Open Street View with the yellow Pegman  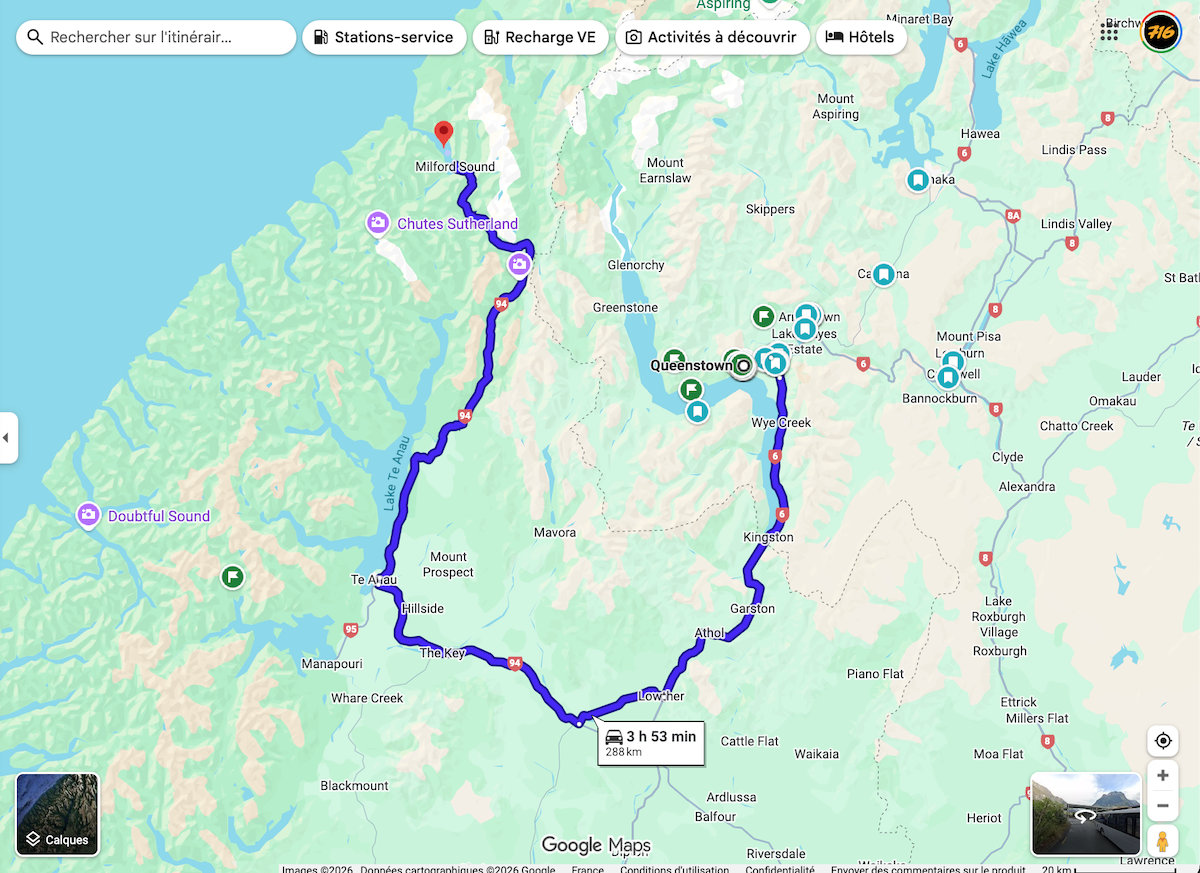pos(1162,841)
